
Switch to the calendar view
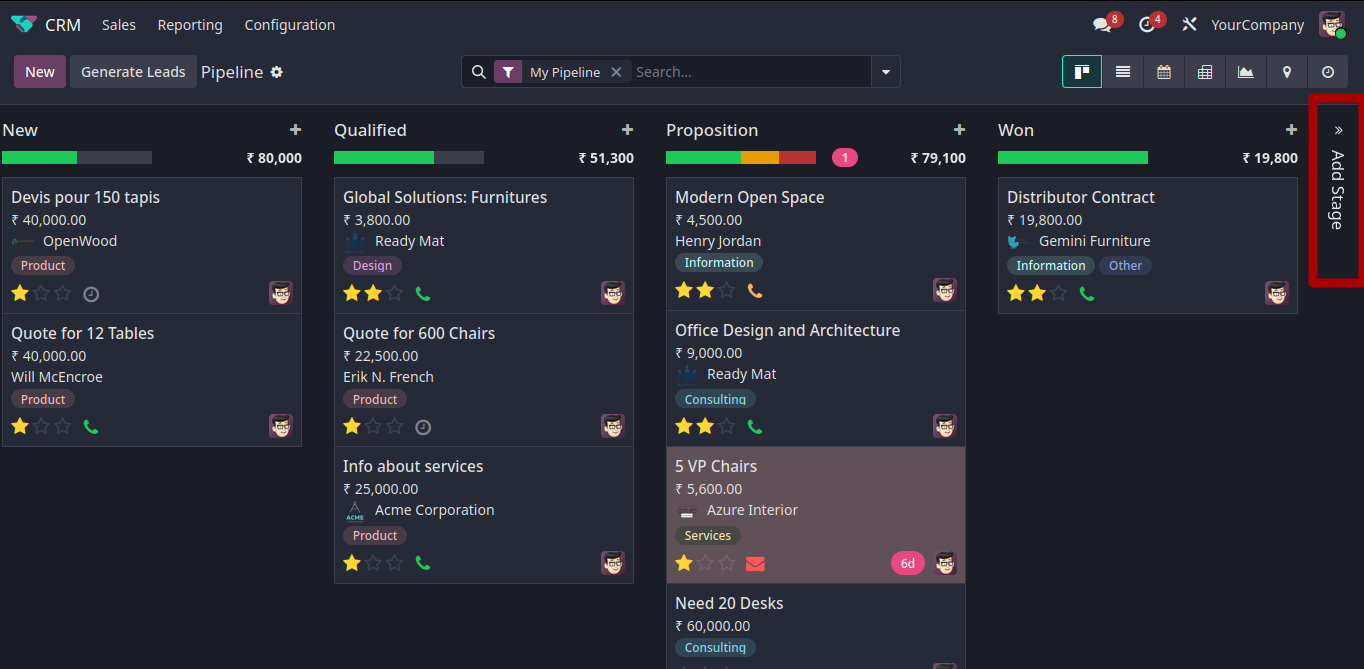pyautogui.click(x=1164, y=72)
